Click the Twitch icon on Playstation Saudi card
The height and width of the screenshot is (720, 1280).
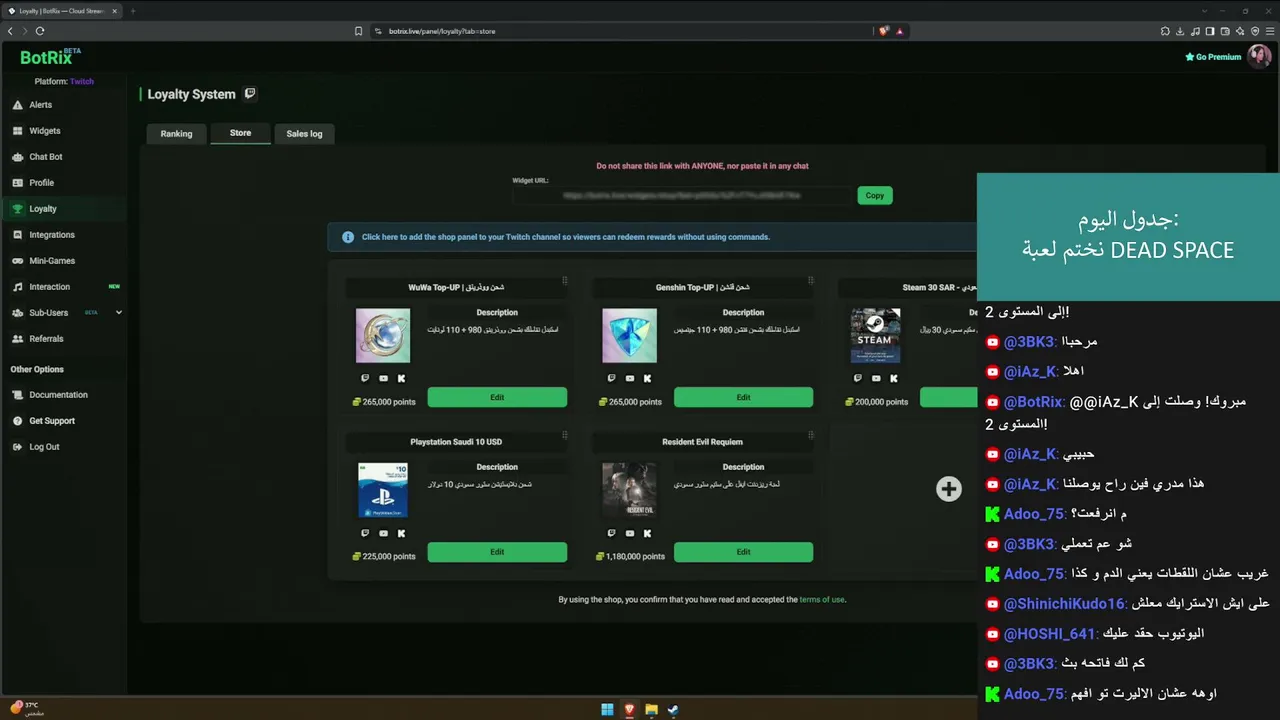click(365, 533)
